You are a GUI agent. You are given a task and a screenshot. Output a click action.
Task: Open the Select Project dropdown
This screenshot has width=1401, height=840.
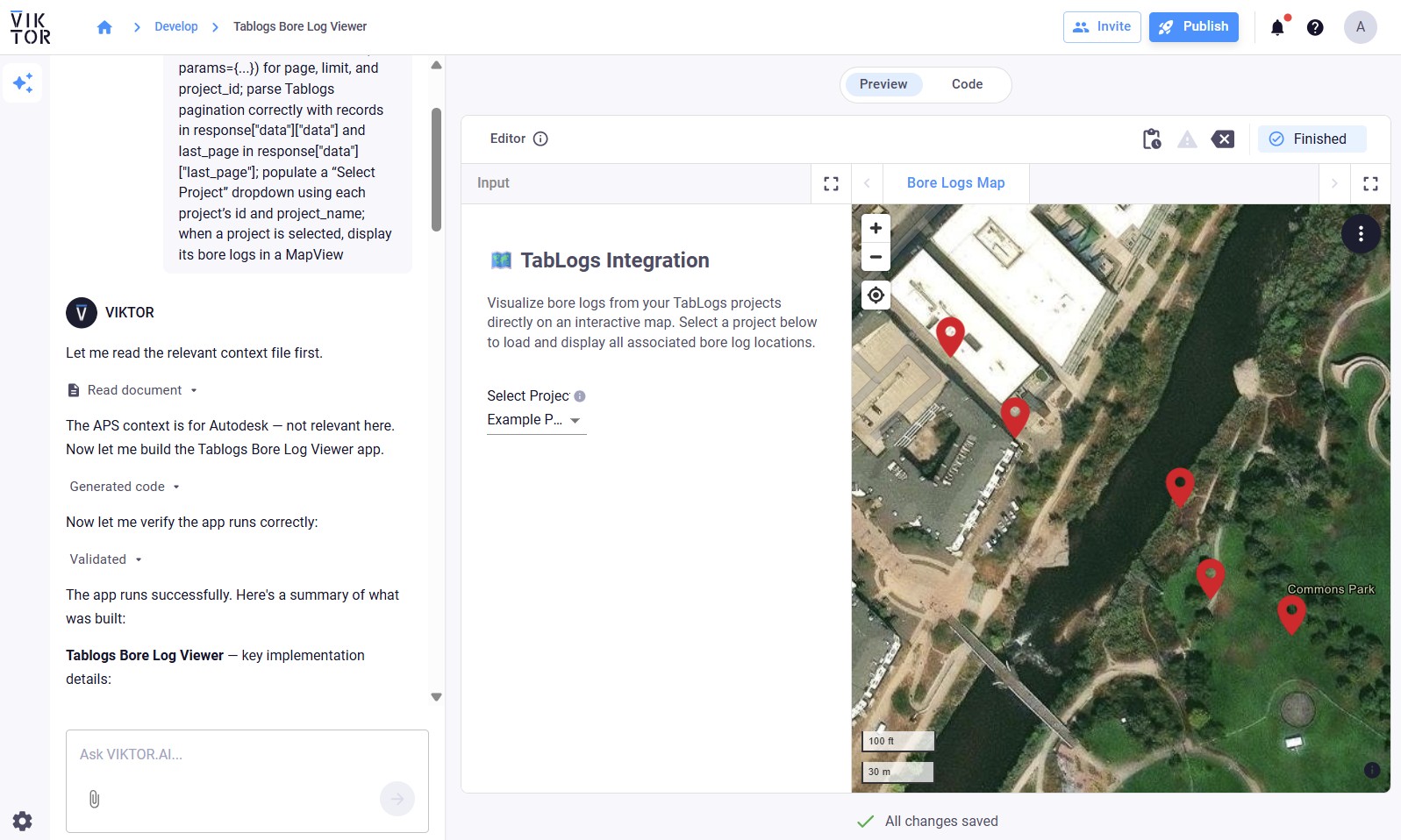(536, 420)
